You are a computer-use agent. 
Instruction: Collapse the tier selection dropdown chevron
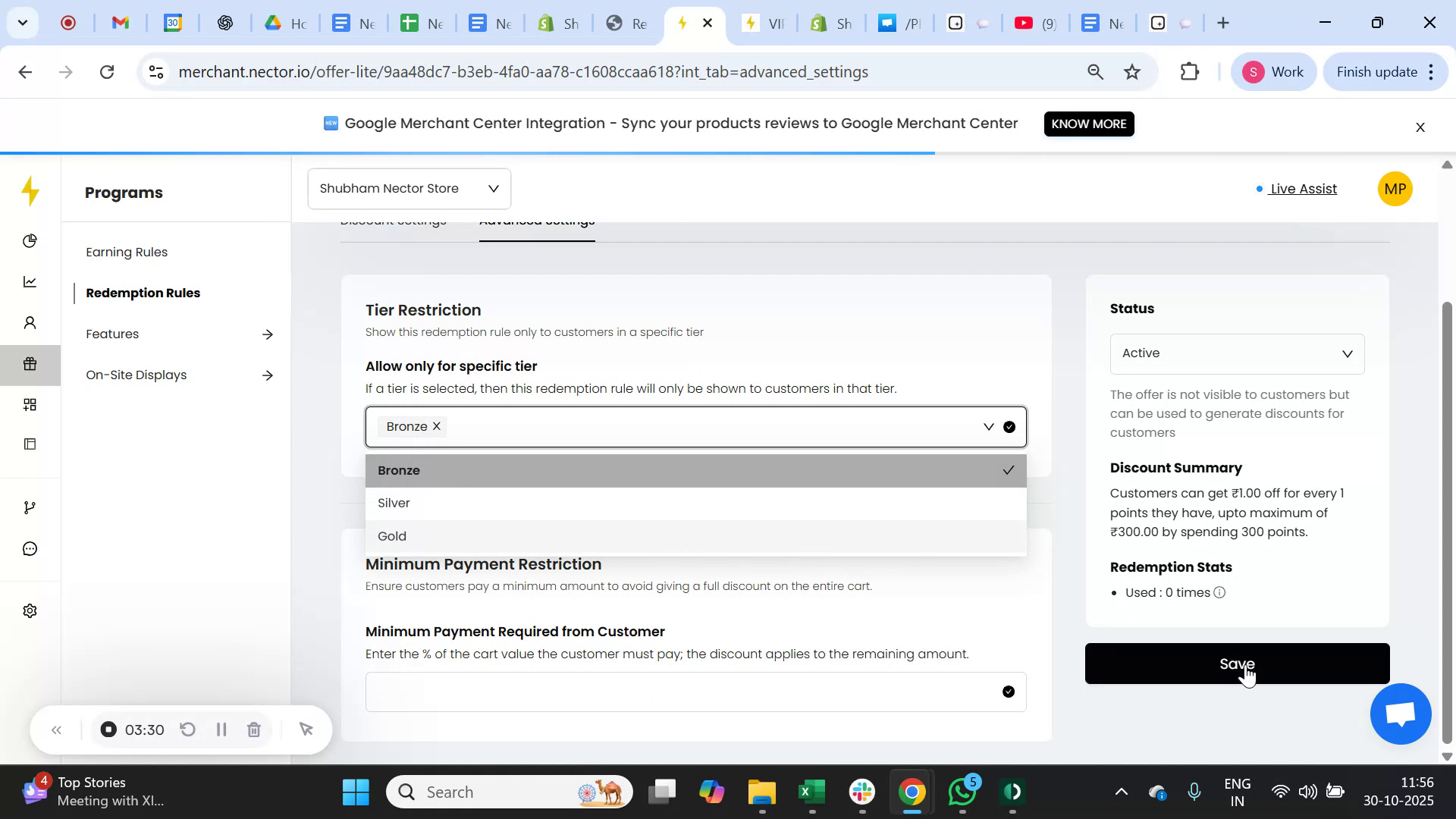point(988,426)
